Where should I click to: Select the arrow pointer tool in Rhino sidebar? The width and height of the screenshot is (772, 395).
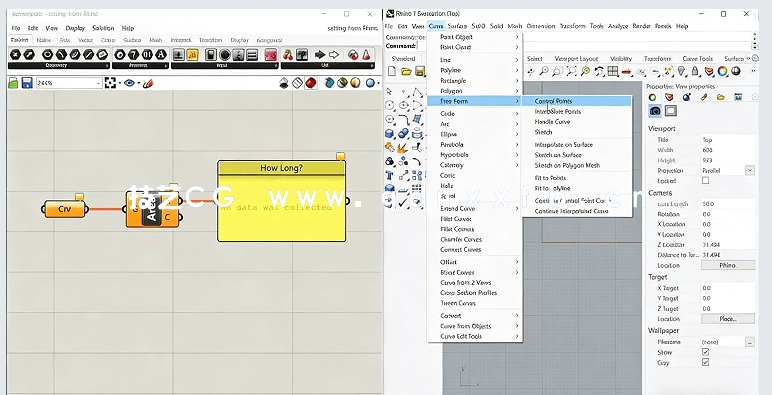(x=389, y=92)
